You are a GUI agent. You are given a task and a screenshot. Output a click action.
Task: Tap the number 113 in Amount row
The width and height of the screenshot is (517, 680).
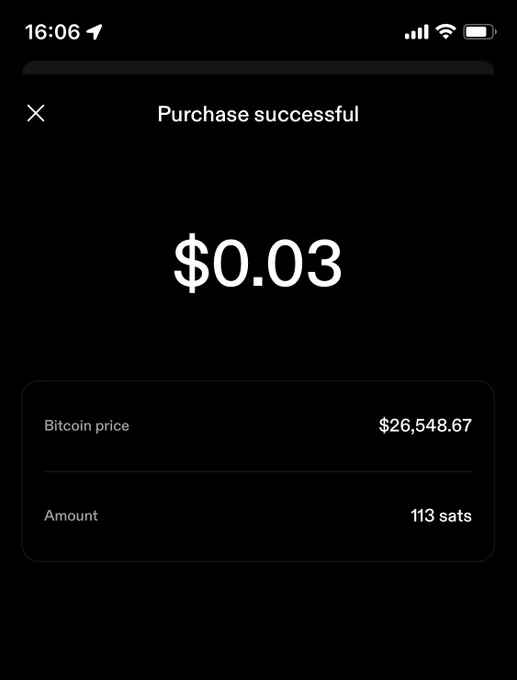(x=422, y=516)
